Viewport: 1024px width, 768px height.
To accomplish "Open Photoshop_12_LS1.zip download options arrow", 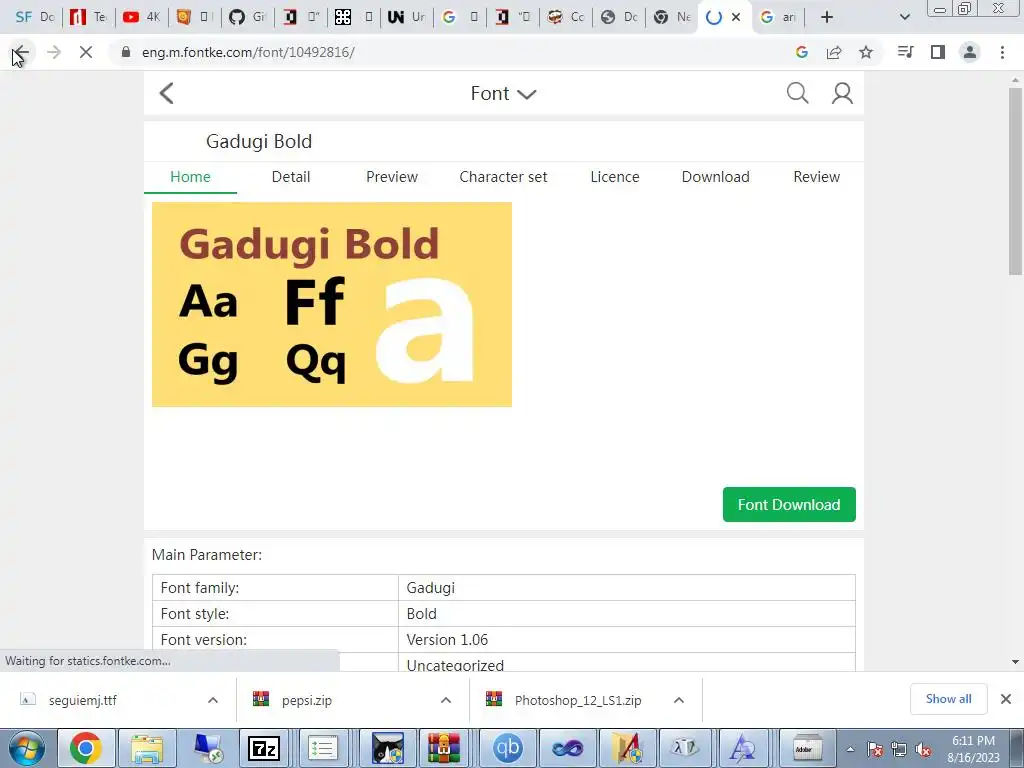I will [679, 700].
